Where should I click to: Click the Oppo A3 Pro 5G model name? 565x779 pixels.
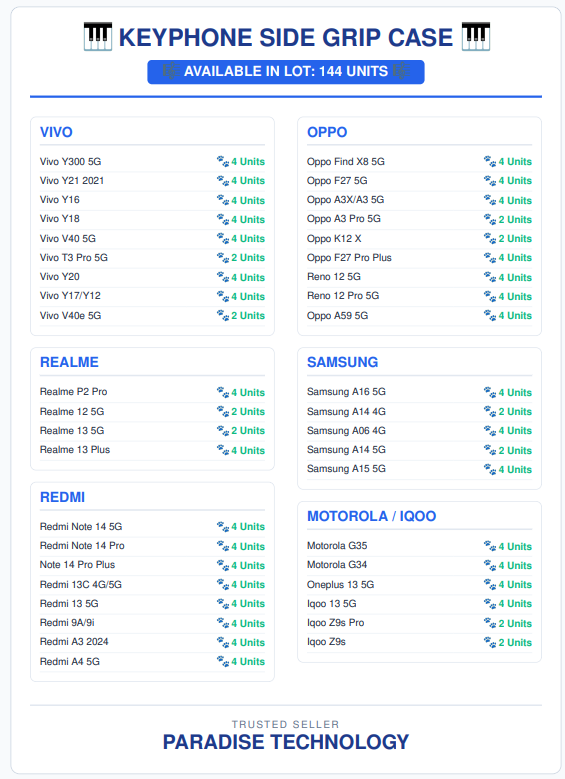(x=344, y=219)
